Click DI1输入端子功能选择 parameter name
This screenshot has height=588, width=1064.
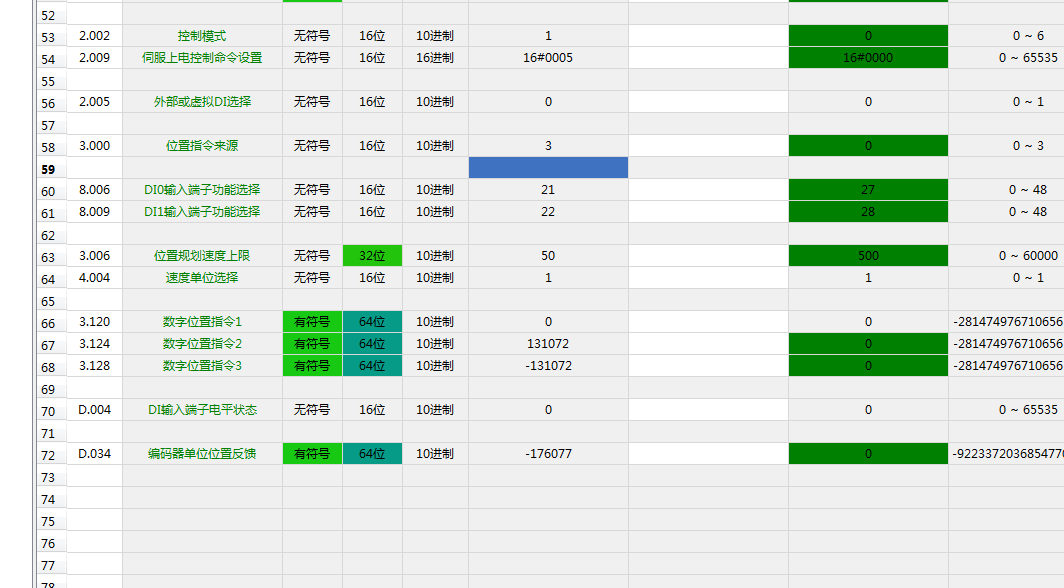click(x=202, y=212)
